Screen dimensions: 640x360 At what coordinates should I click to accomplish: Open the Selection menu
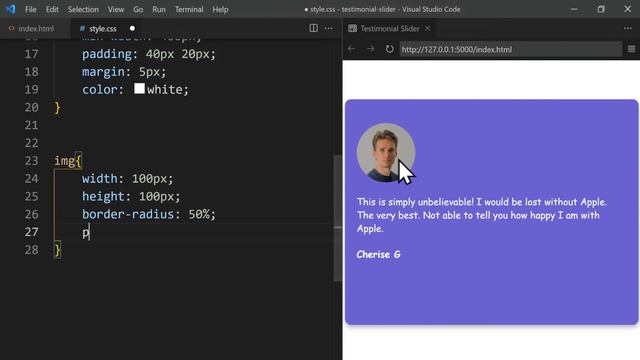point(83,9)
